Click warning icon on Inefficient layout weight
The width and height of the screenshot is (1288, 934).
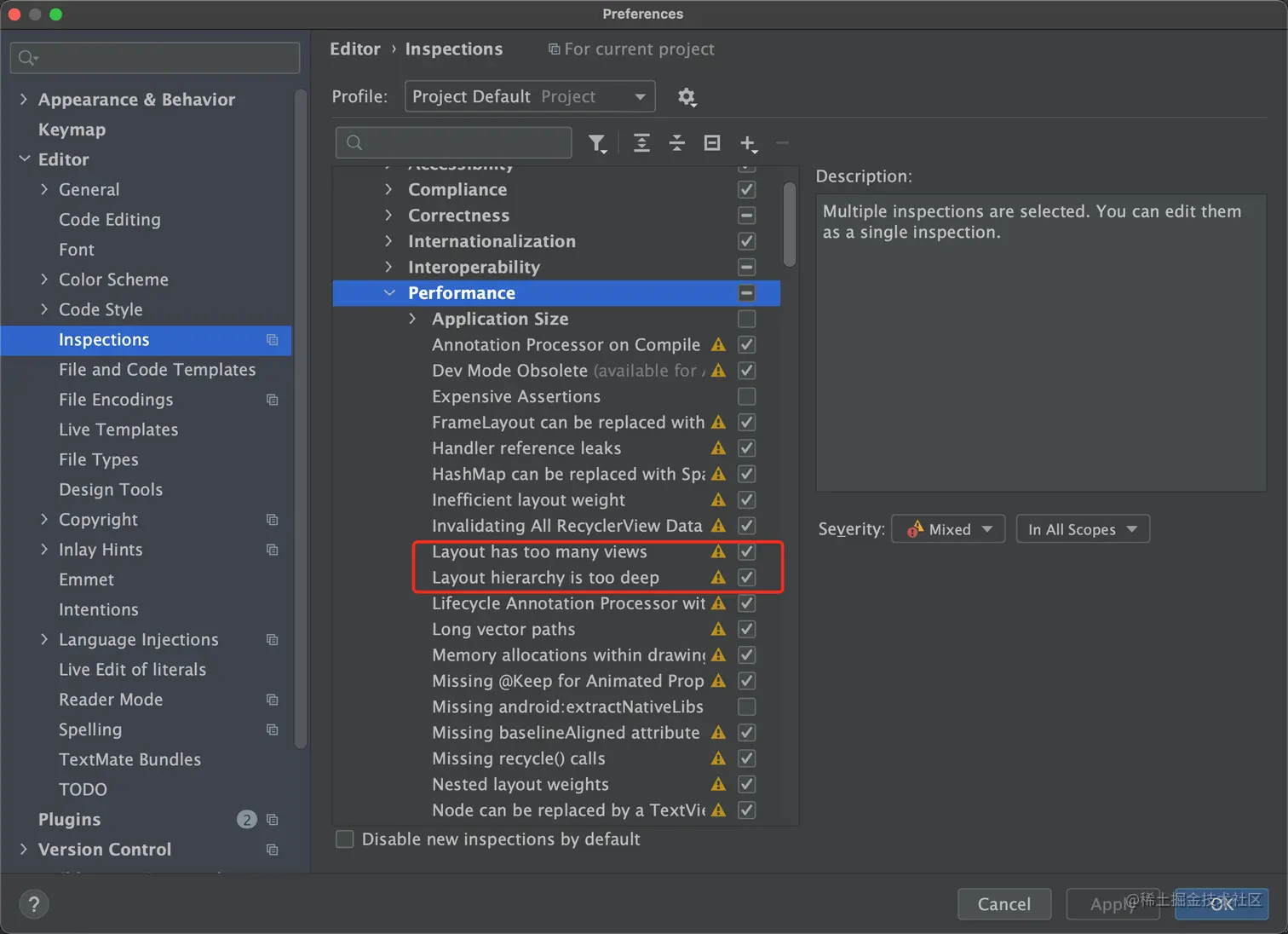click(719, 500)
